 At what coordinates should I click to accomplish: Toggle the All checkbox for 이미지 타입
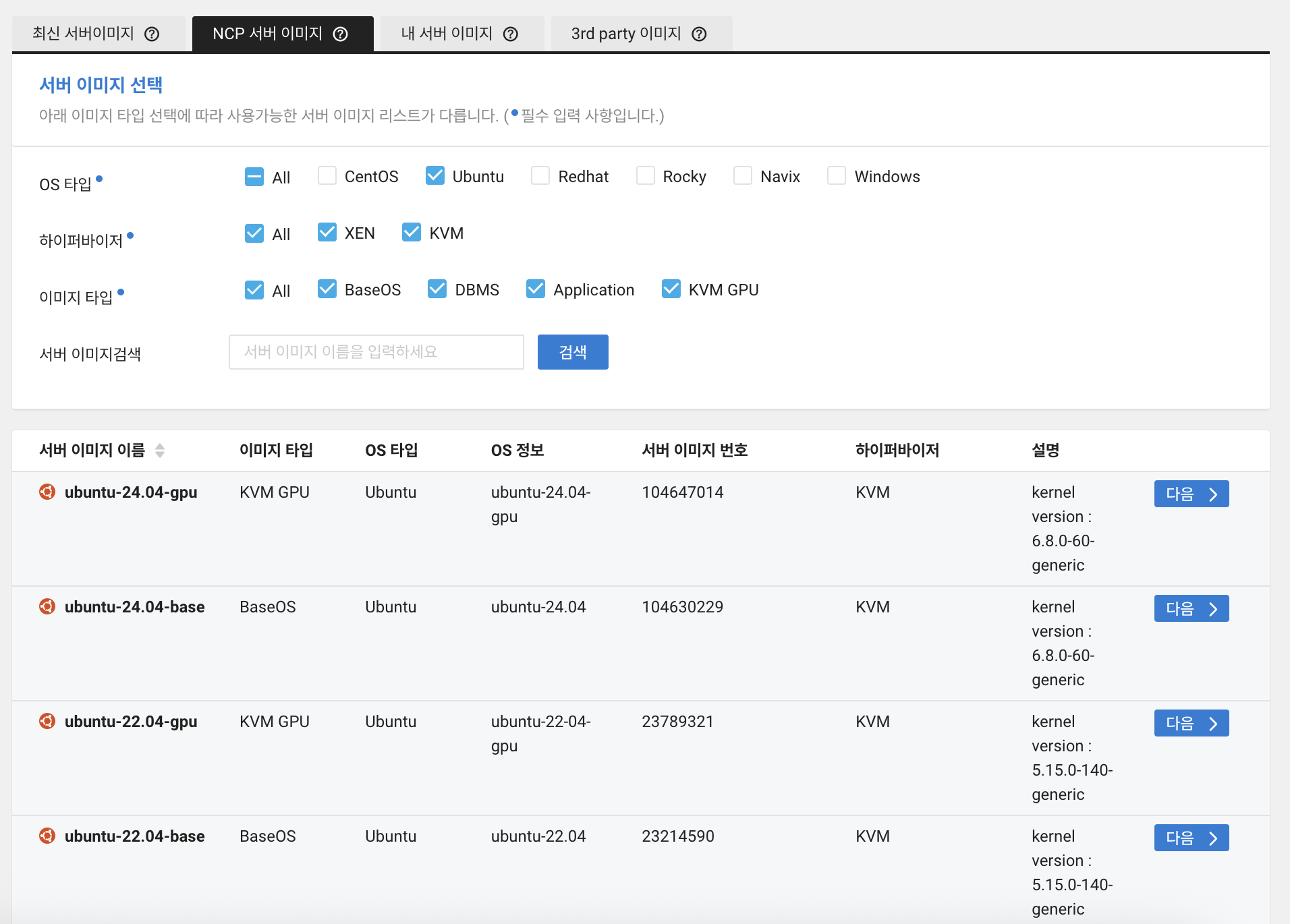tap(254, 290)
